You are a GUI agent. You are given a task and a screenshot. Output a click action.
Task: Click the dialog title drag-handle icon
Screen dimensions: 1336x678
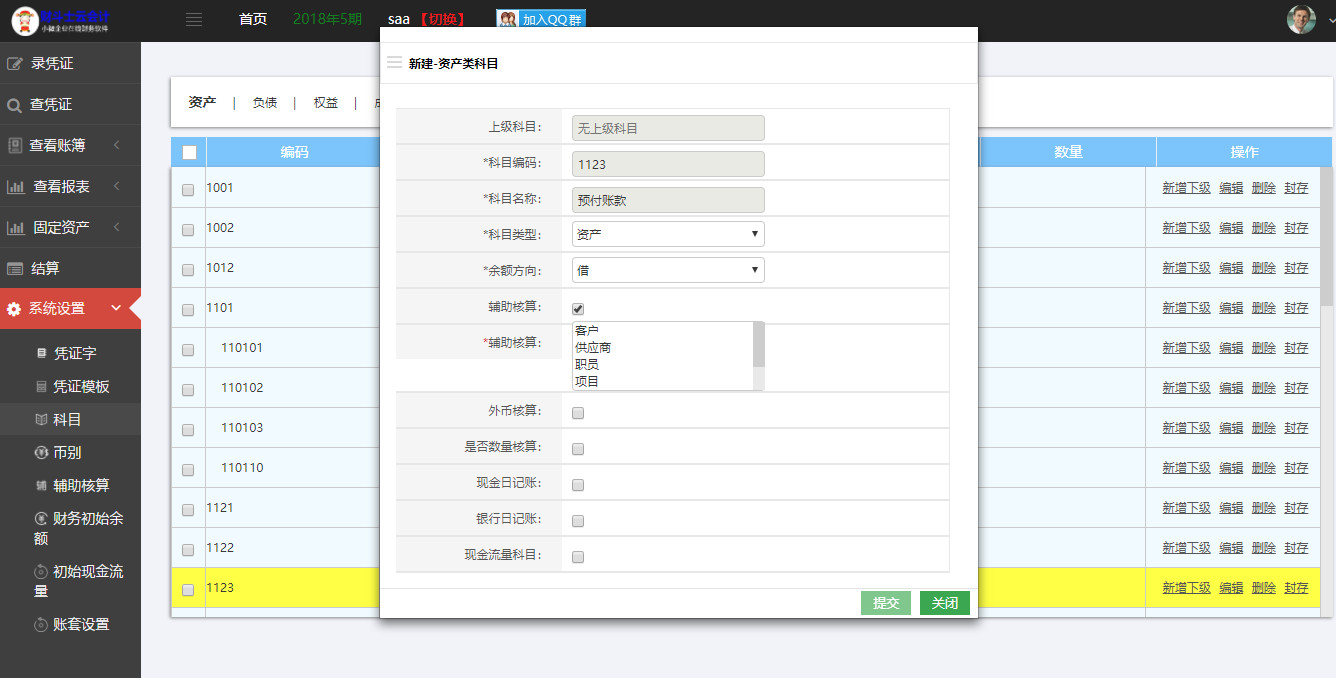(394, 62)
